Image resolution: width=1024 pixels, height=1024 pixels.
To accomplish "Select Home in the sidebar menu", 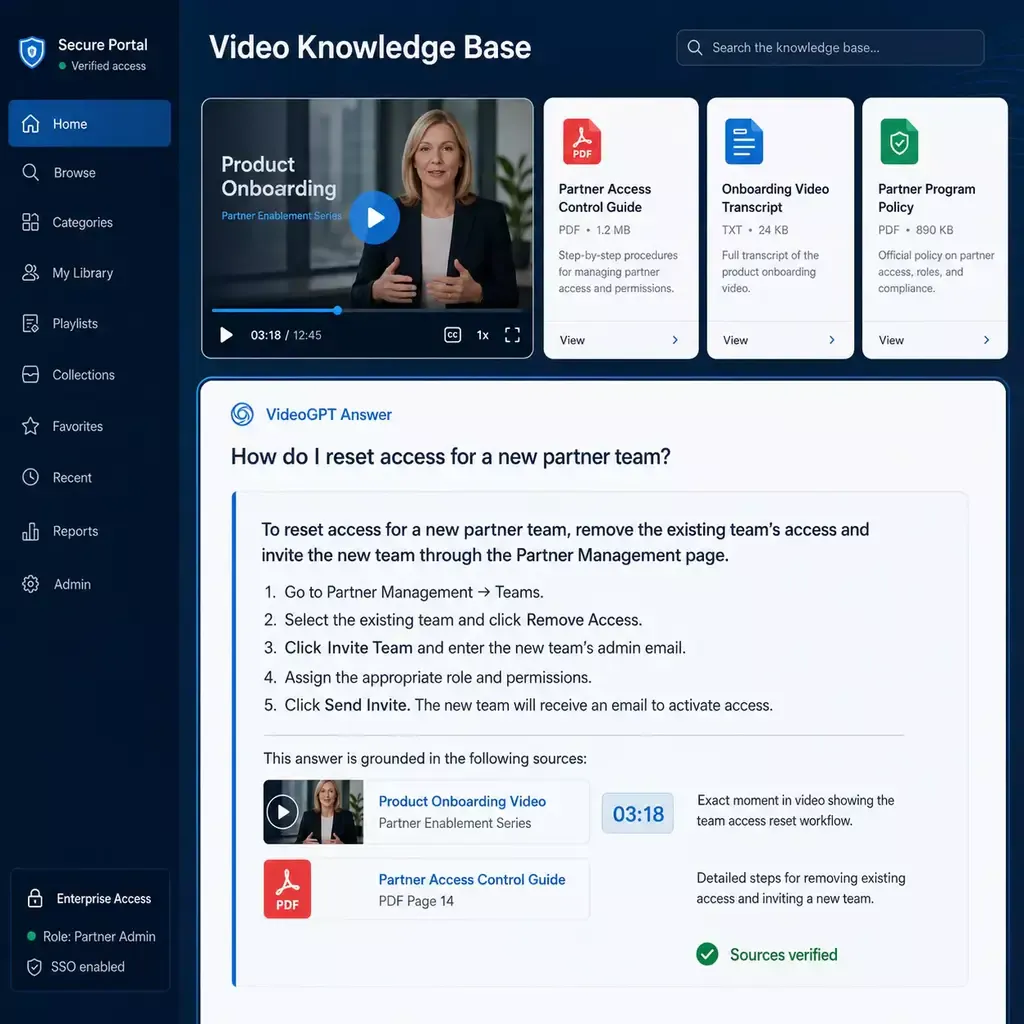I will click(x=89, y=123).
